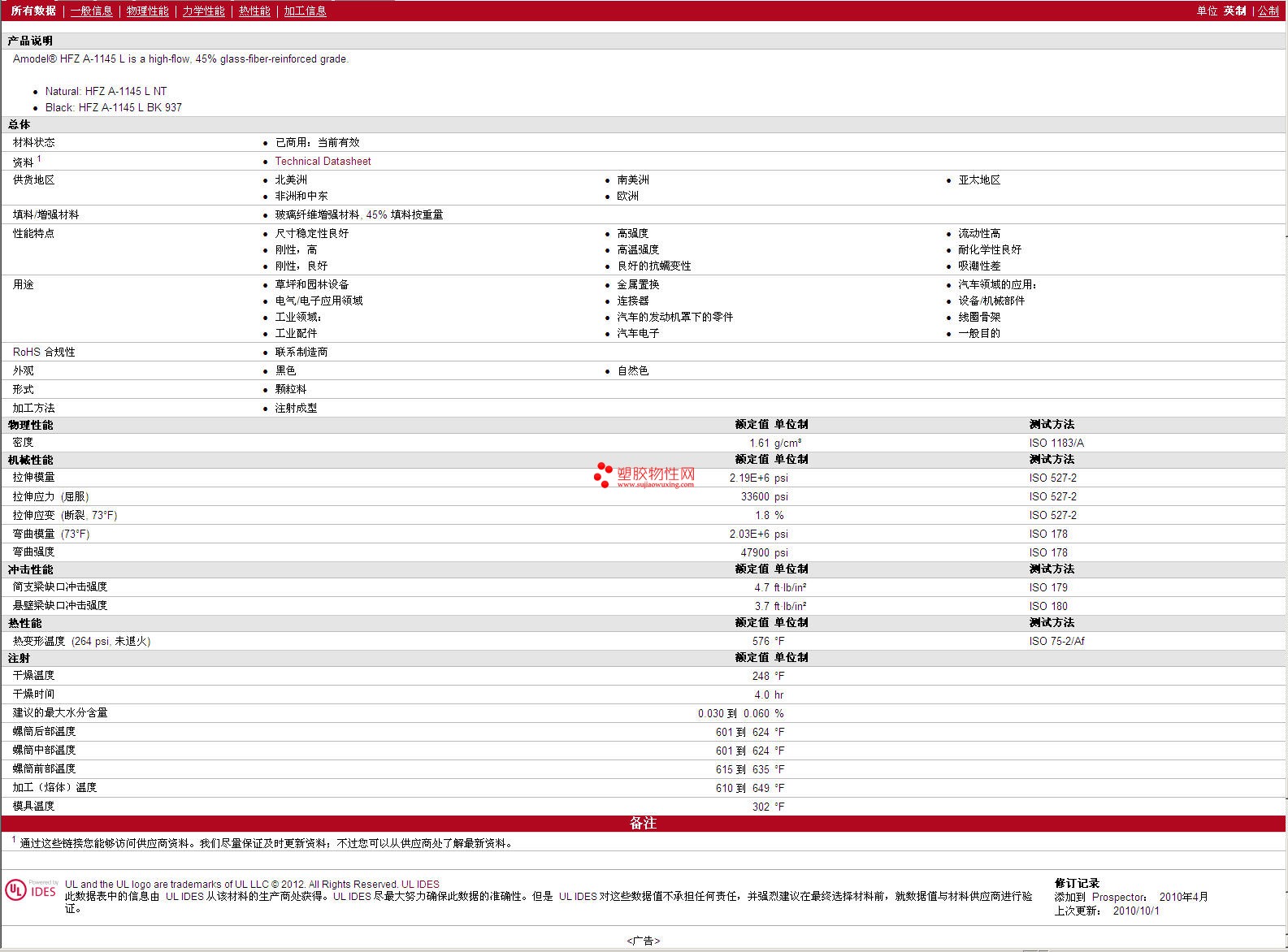Screen dimensions: 1288x952
Task: Open the 加工信息 tab
Action: 305,11
